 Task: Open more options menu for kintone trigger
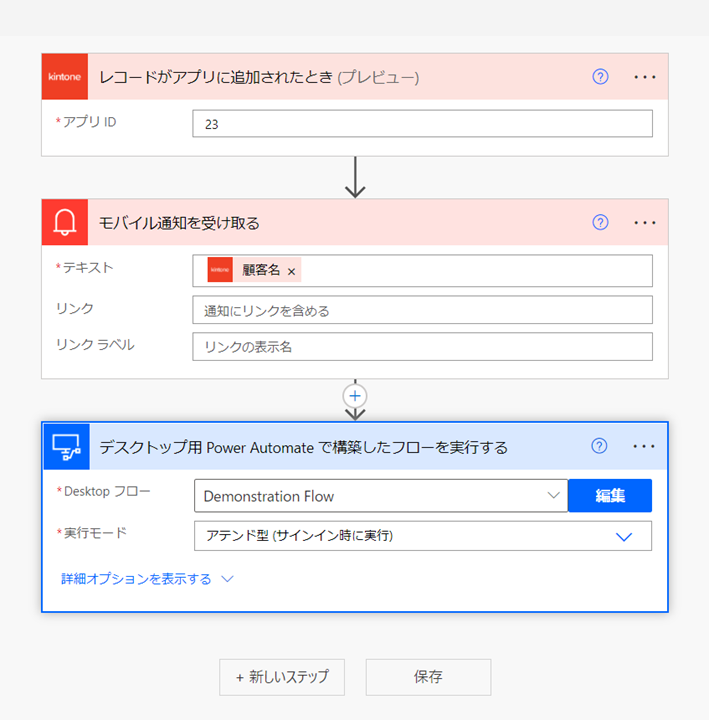[x=645, y=77]
